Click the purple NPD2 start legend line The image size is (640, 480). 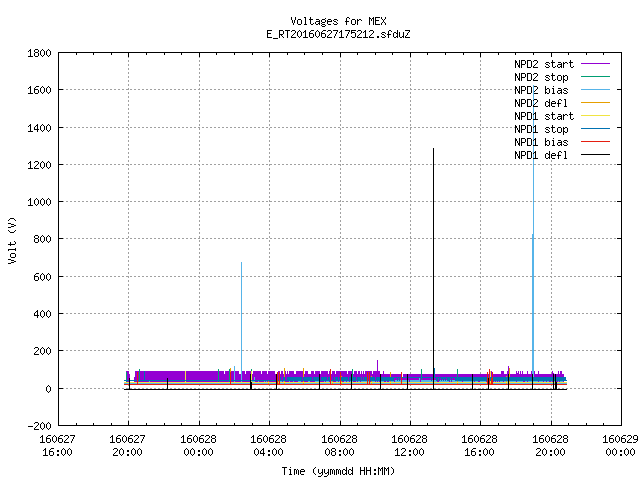tap(595, 64)
